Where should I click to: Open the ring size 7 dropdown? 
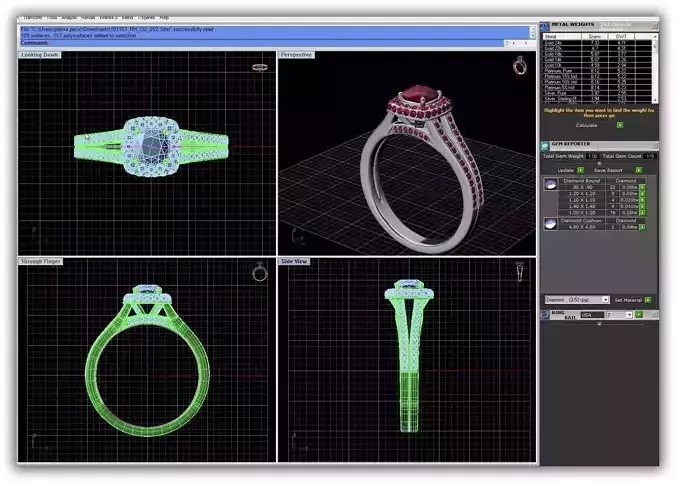629,315
